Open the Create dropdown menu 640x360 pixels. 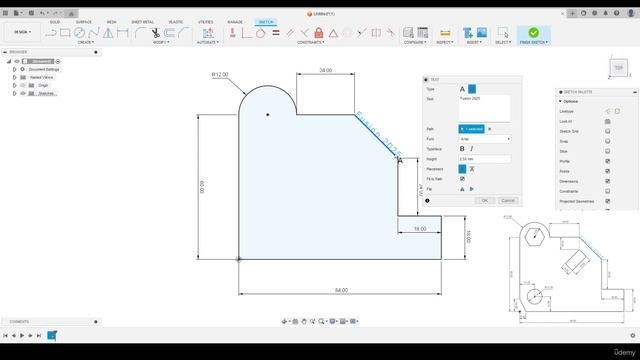point(86,42)
